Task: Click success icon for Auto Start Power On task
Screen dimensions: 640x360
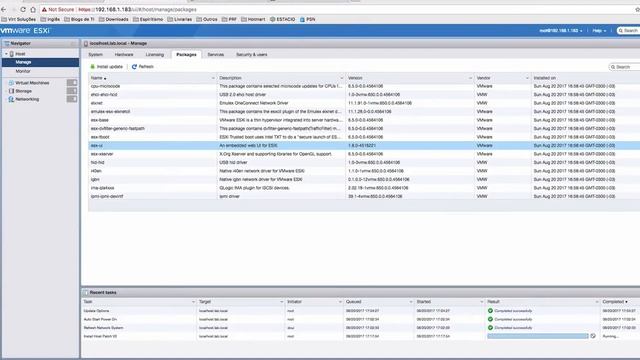Action: point(490,319)
